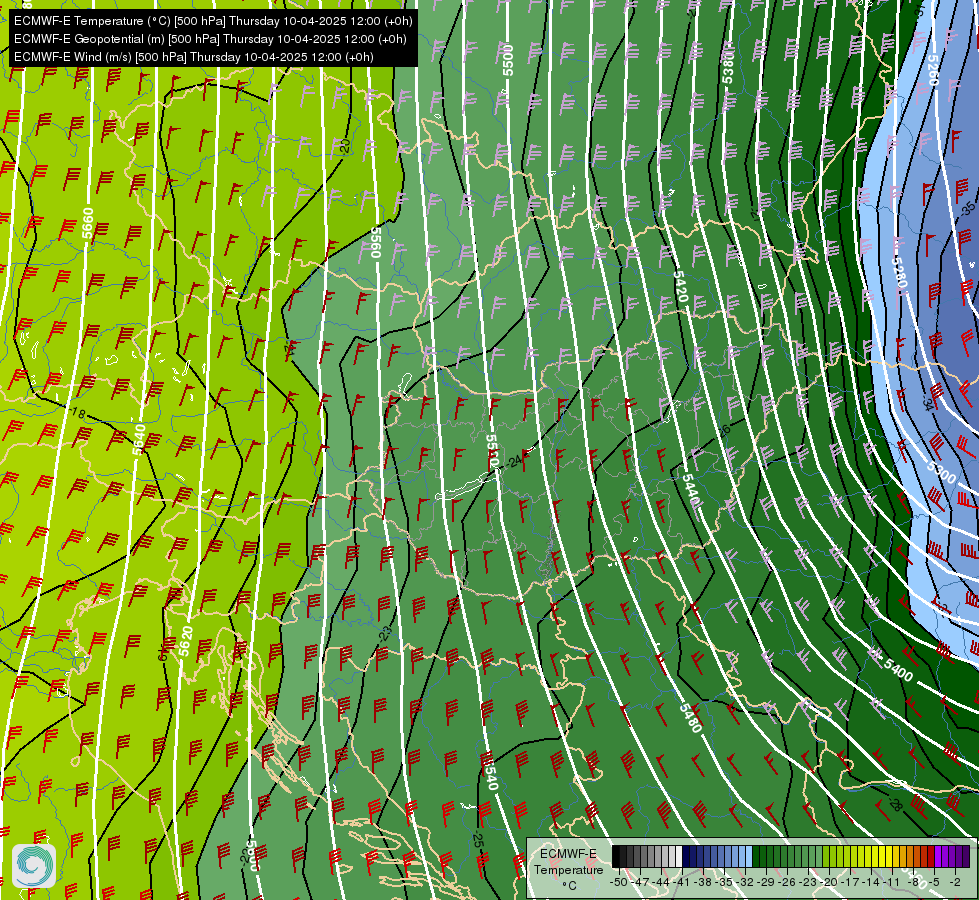Select the ECMWF-E Geopotential 500 hPa title line
The image size is (979, 900).
[210, 39]
